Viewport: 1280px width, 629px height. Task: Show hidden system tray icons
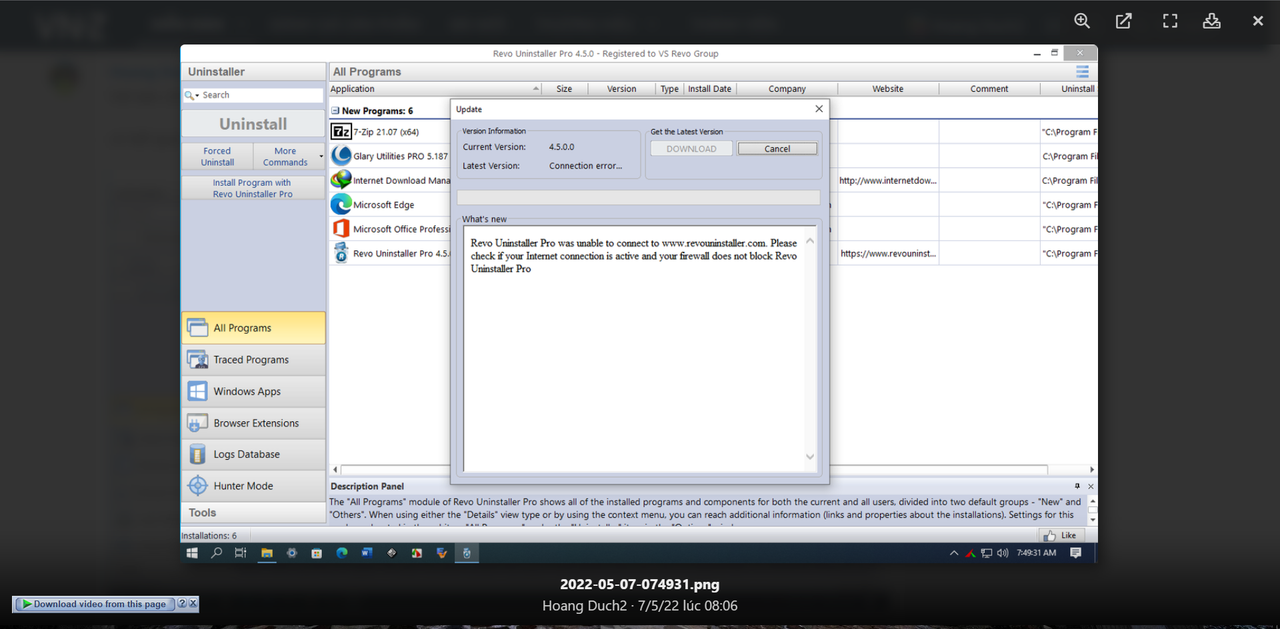tap(954, 553)
